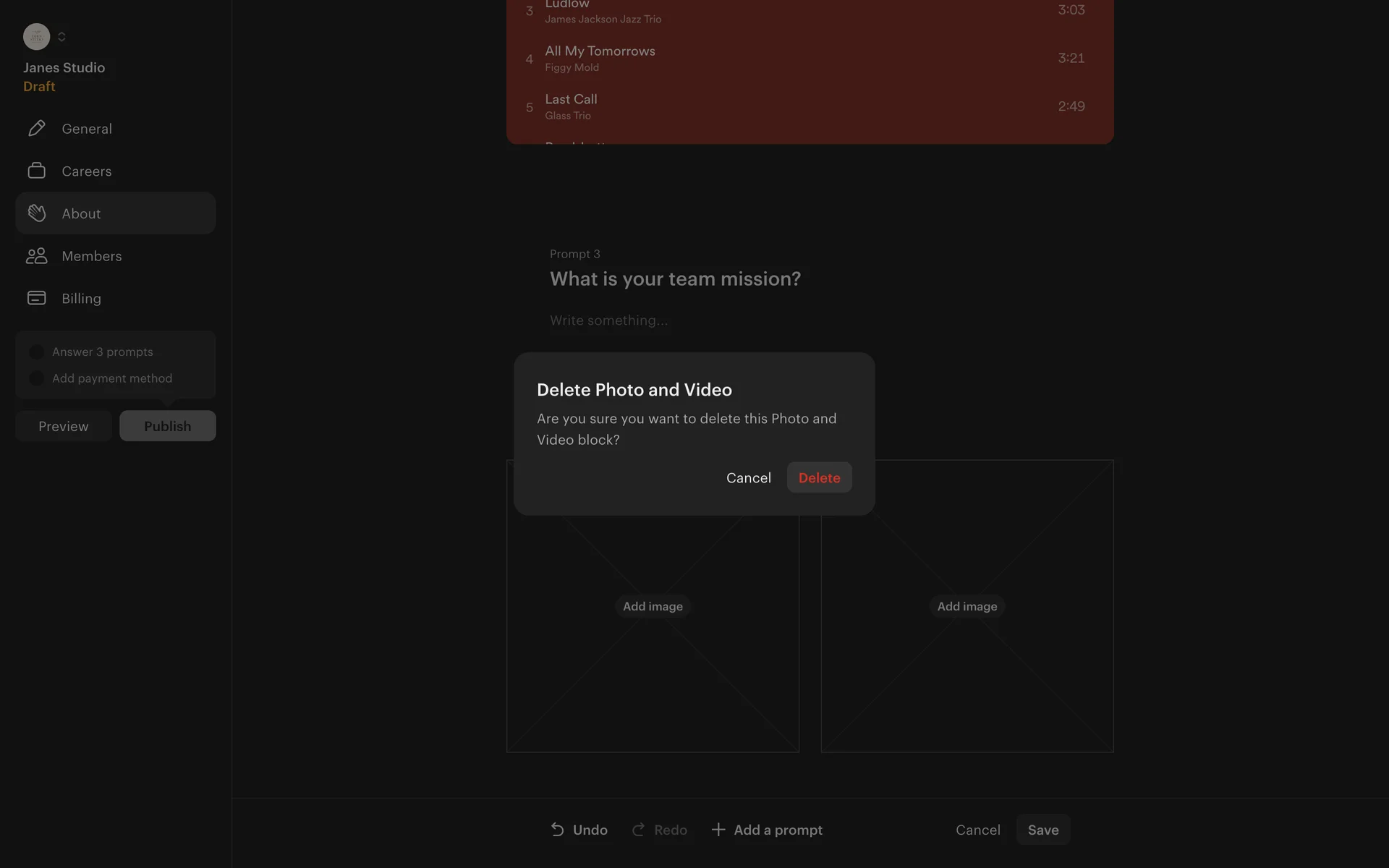Click the Undo arrow icon

557,830
